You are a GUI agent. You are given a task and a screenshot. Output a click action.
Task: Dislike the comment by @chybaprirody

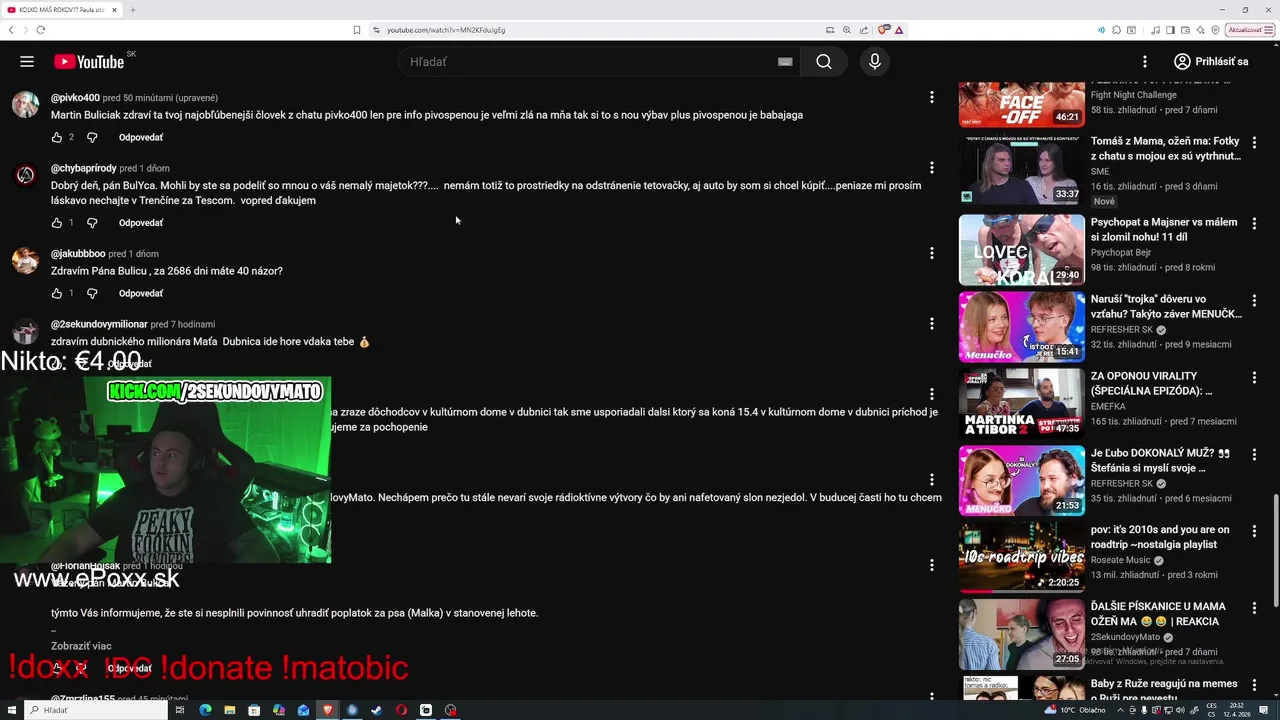[92, 223]
